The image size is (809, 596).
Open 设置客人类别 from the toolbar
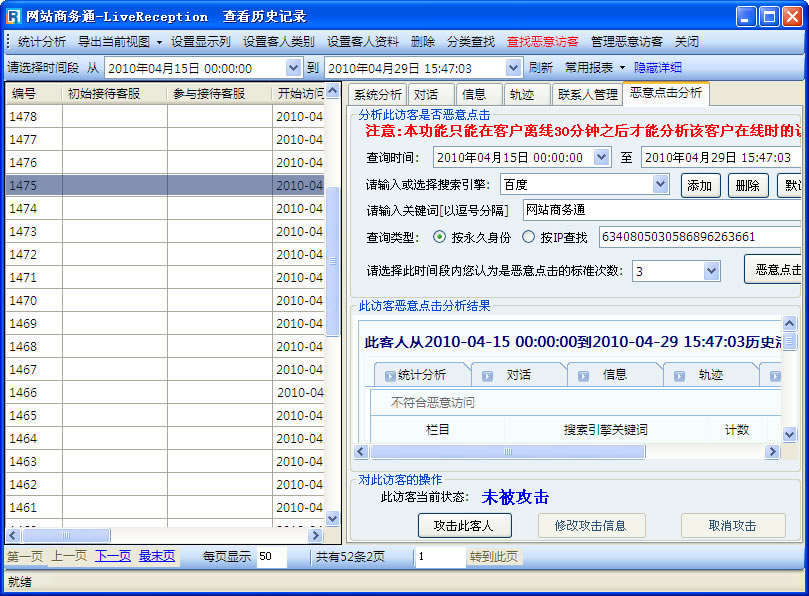(x=279, y=42)
